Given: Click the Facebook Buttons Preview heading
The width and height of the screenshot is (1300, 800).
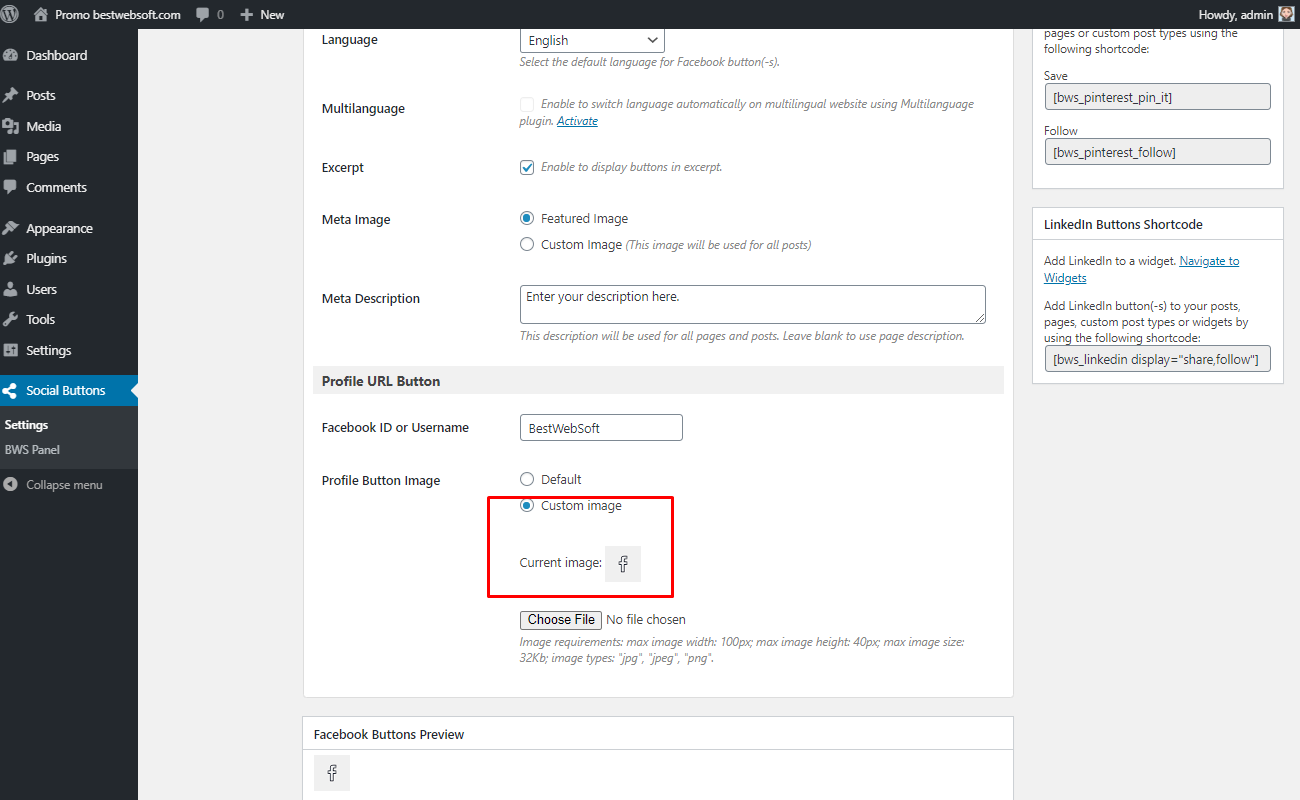Looking at the screenshot, I should 389,734.
